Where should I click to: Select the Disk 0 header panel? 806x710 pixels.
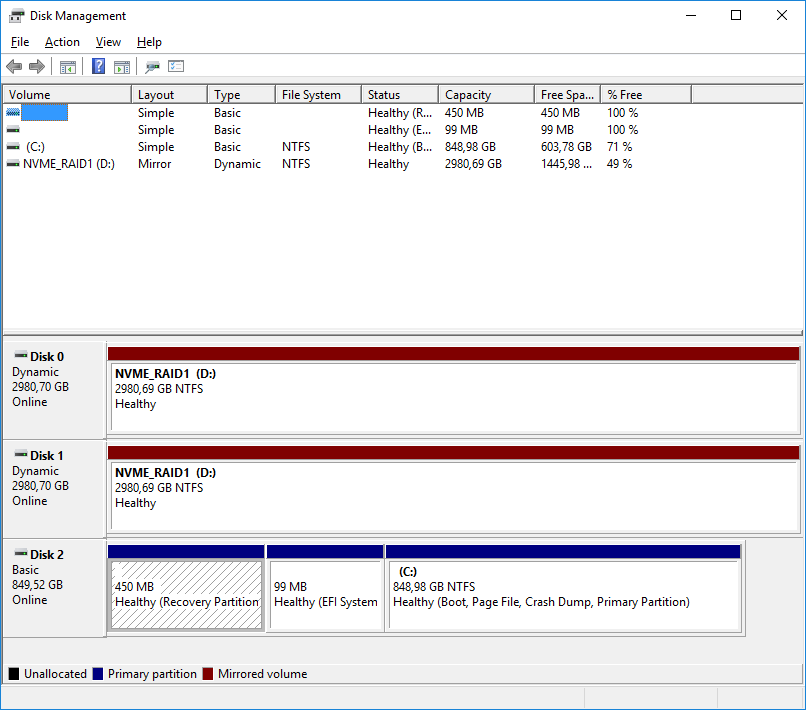tap(54, 390)
